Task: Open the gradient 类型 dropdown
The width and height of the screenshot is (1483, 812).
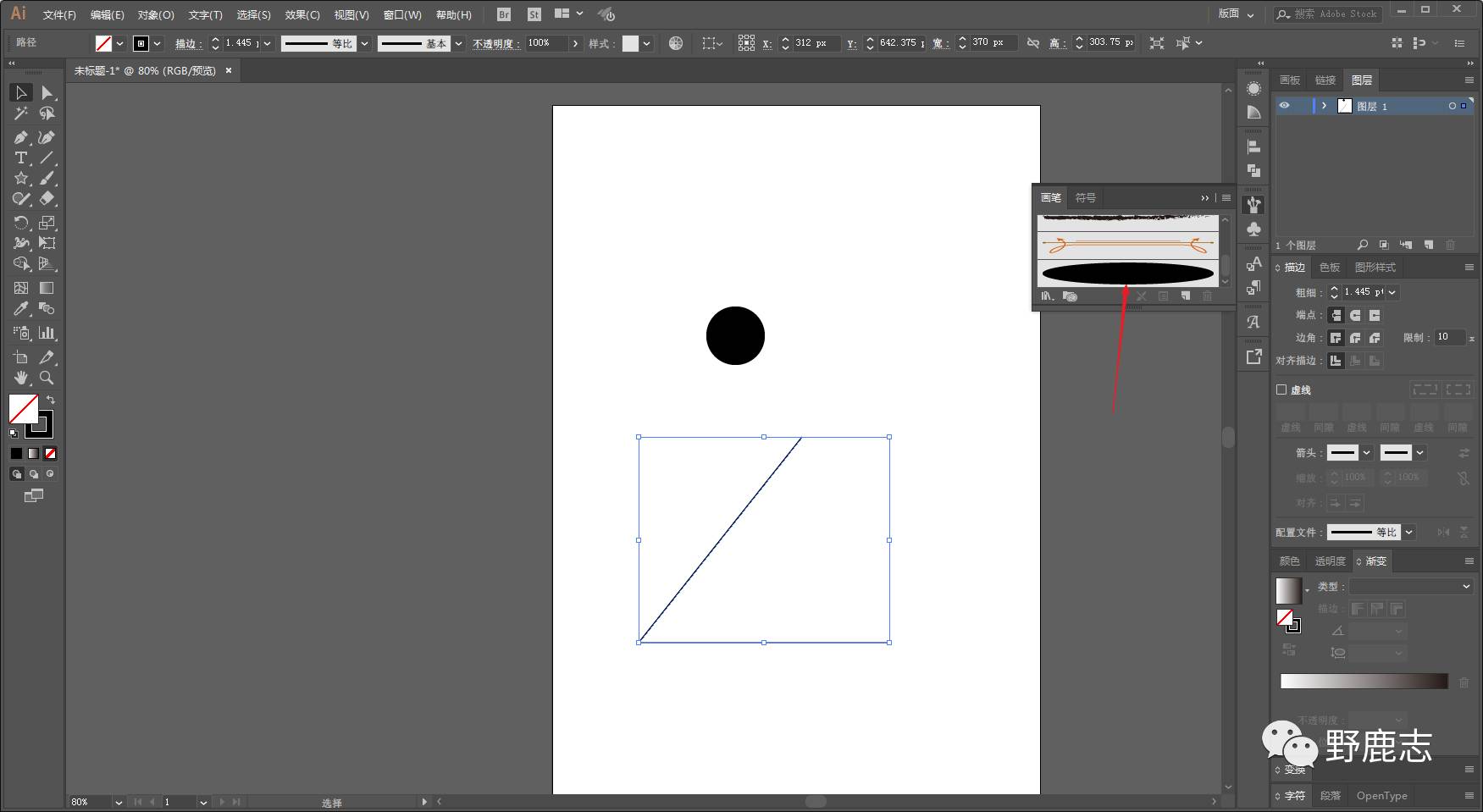Action: tap(1411, 586)
